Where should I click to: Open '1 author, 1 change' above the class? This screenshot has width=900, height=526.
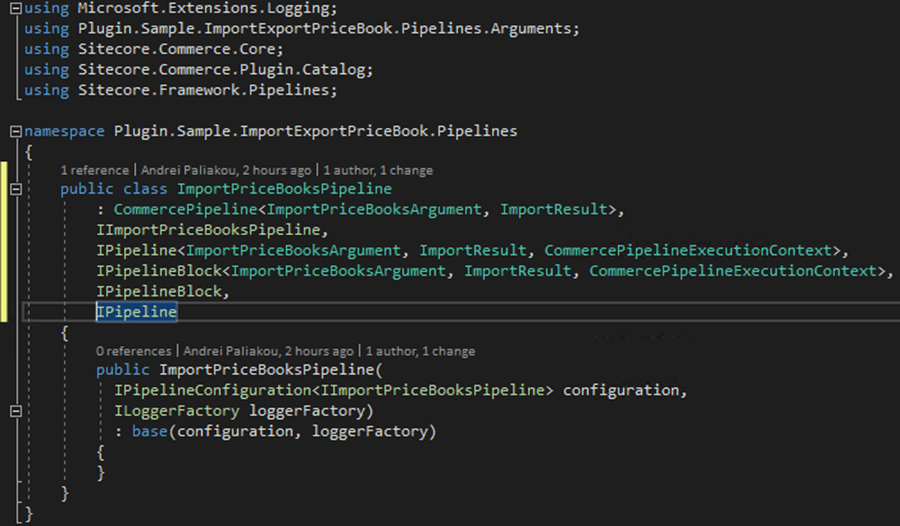(378, 171)
